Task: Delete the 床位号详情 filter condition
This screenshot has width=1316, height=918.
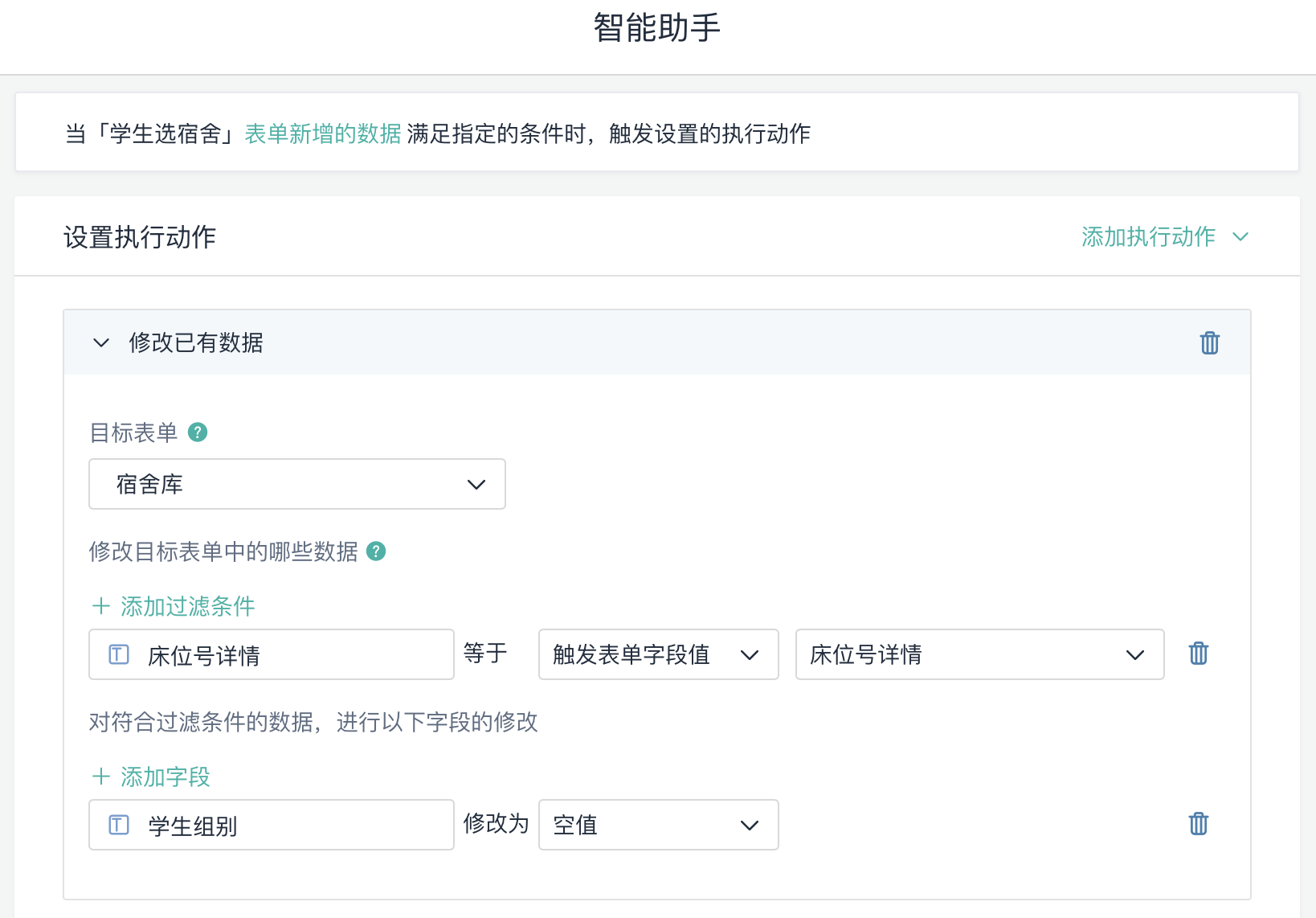Action: click(1198, 654)
